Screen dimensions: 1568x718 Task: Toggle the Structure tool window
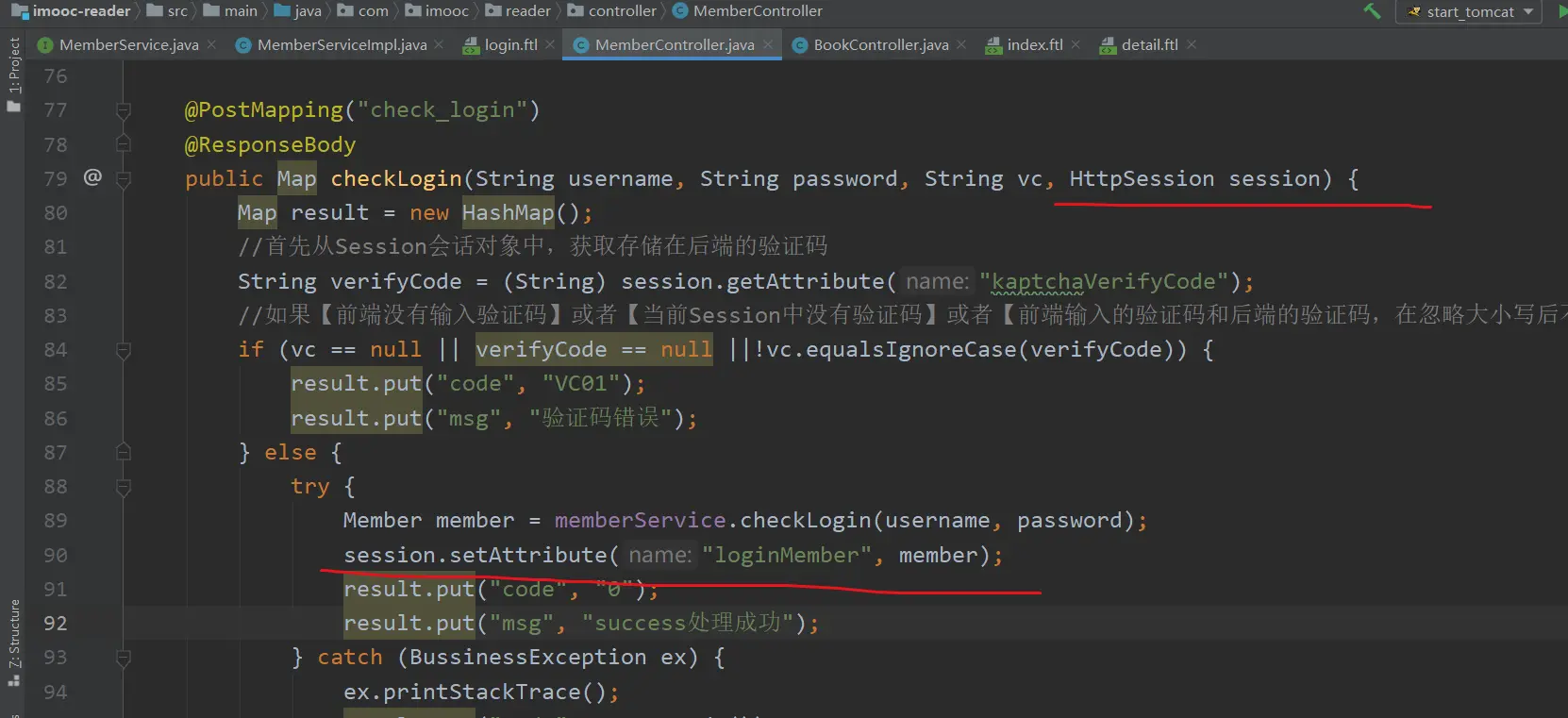coord(13,642)
